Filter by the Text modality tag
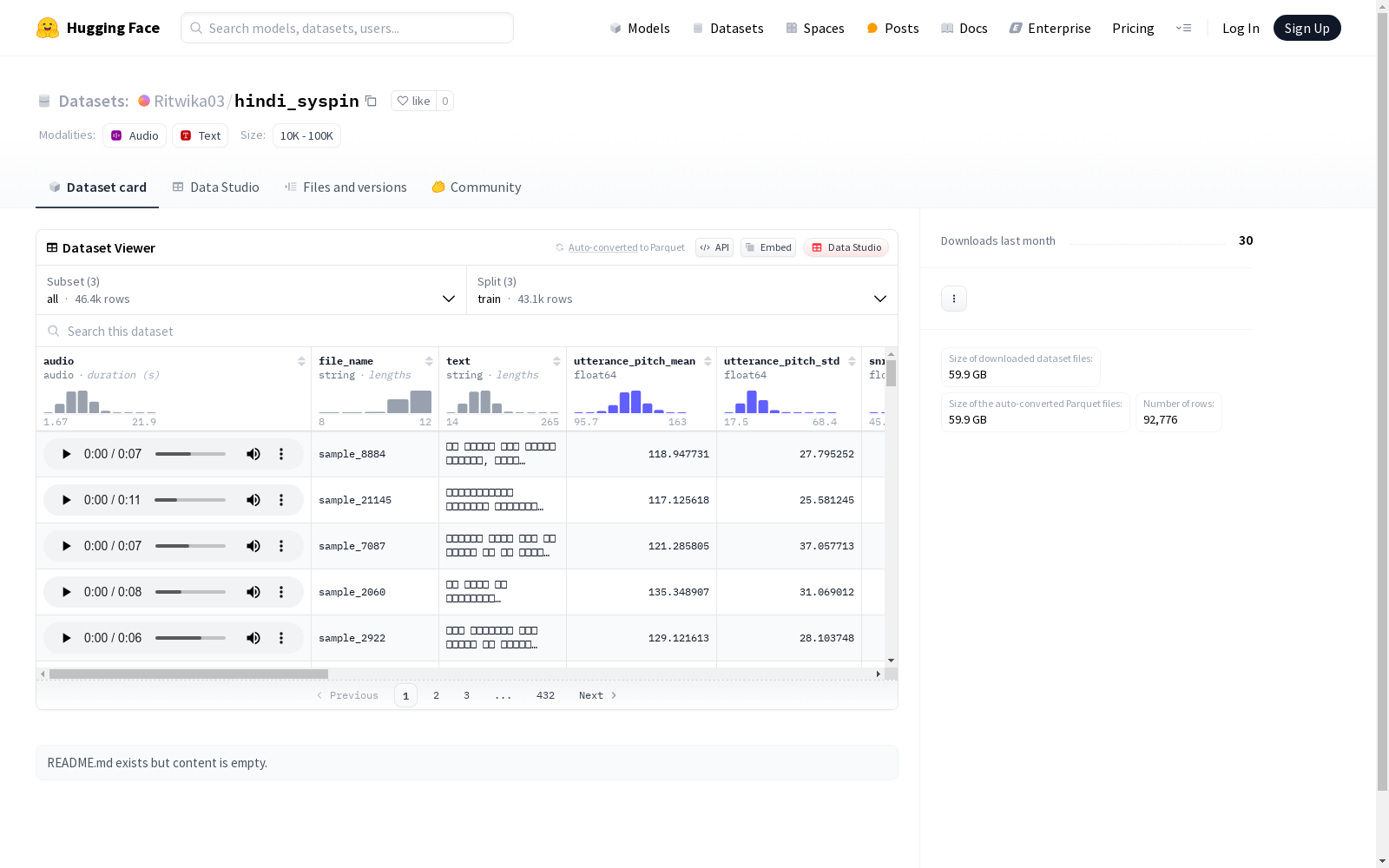 point(201,135)
